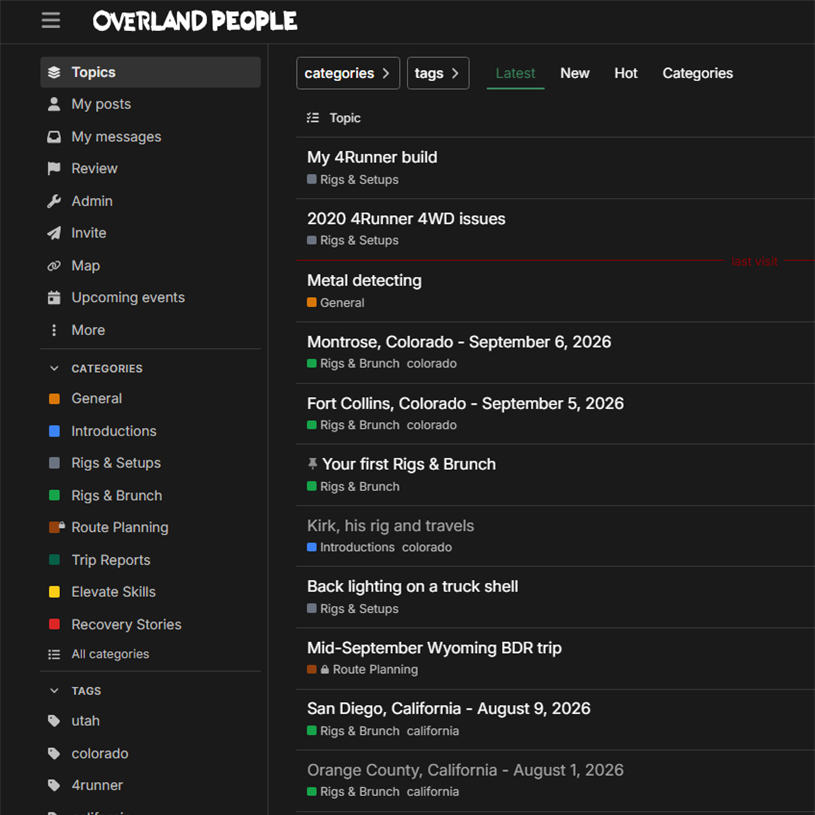The height and width of the screenshot is (815, 815).
Task: Open the General category in sidebar
Action: click(x=150, y=399)
